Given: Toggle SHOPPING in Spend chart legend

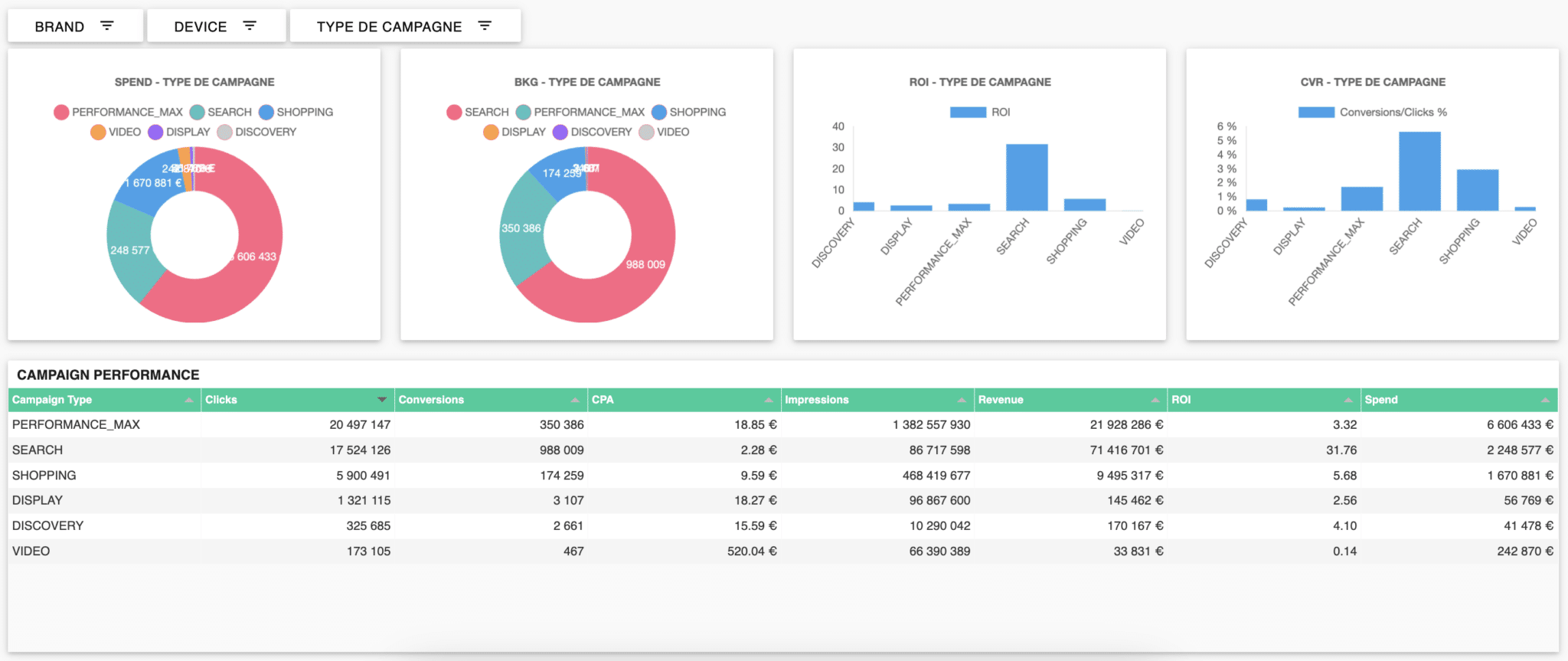Looking at the screenshot, I should pyautogui.click(x=296, y=112).
